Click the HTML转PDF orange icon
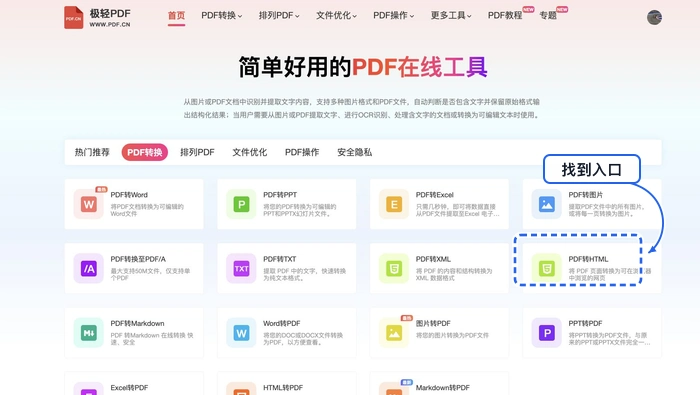Viewport: 700px width, 395px height. click(241, 389)
